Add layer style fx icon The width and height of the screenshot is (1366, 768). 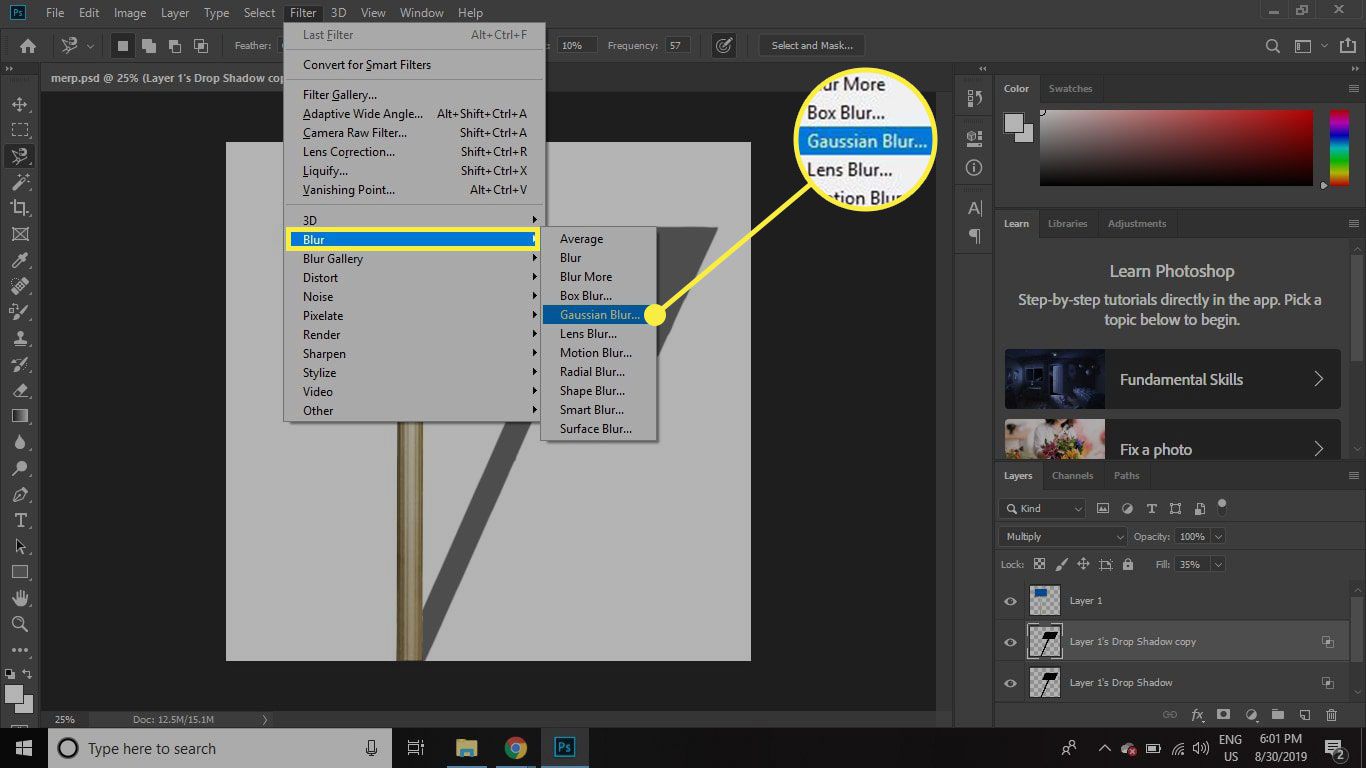click(x=1197, y=715)
